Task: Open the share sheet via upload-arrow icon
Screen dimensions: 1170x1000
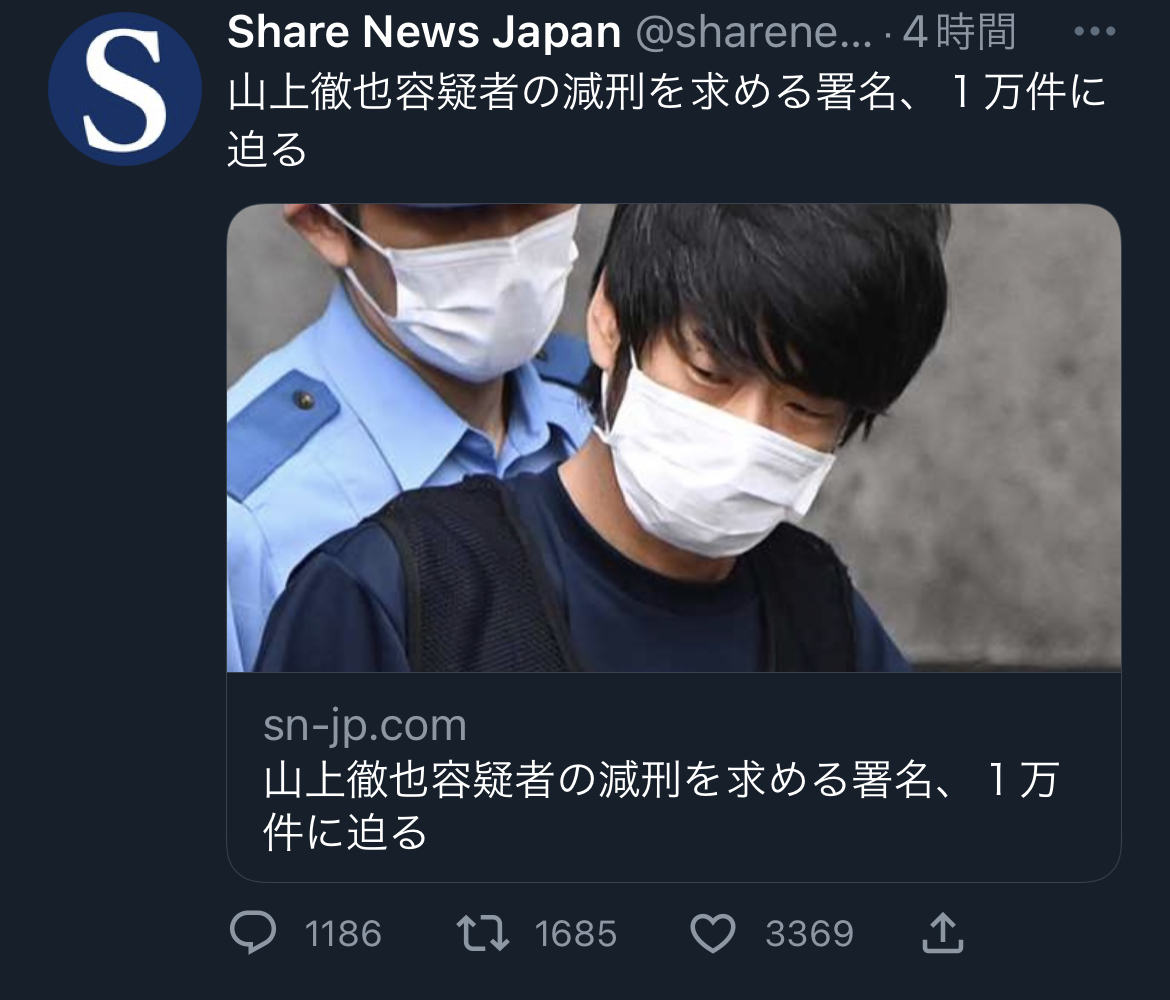Action: point(942,933)
